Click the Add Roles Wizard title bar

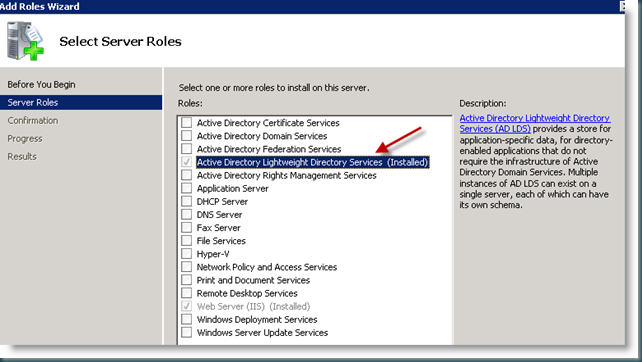pyautogui.click(x=312, y=7)
